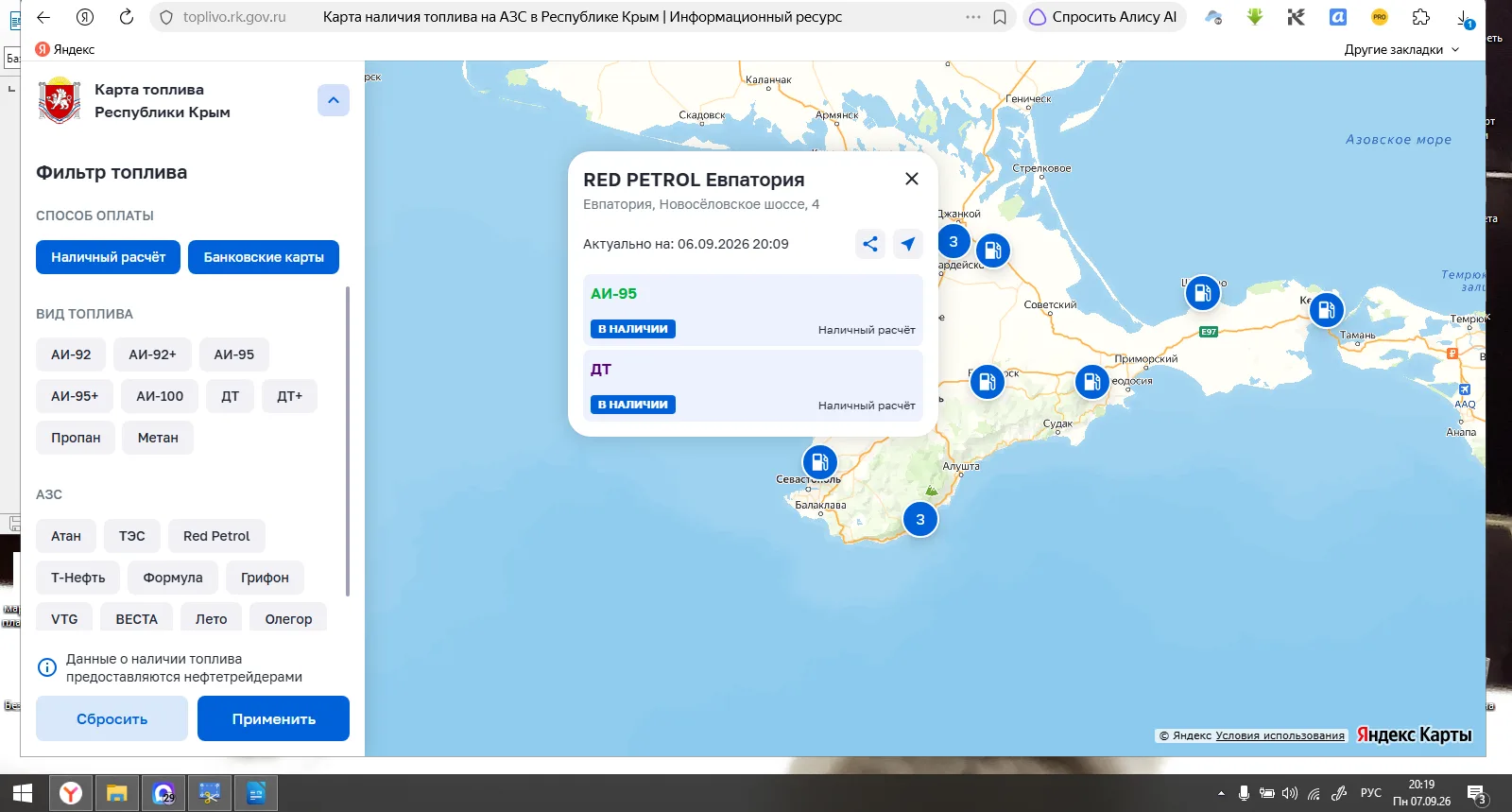Click Спросить Алису AI button
This screenshot has height=812, width=1512.
[1104, 17]
